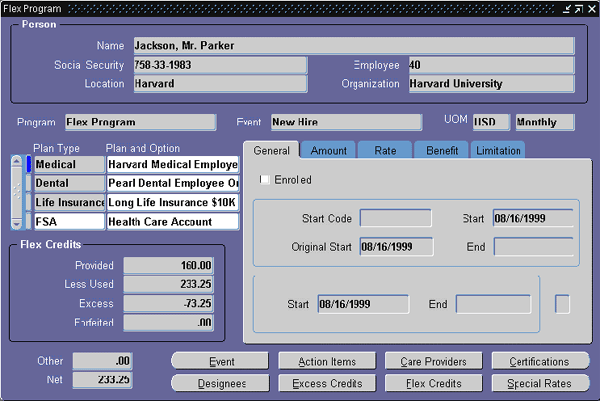Click the Start Code field

click(395, 218)
